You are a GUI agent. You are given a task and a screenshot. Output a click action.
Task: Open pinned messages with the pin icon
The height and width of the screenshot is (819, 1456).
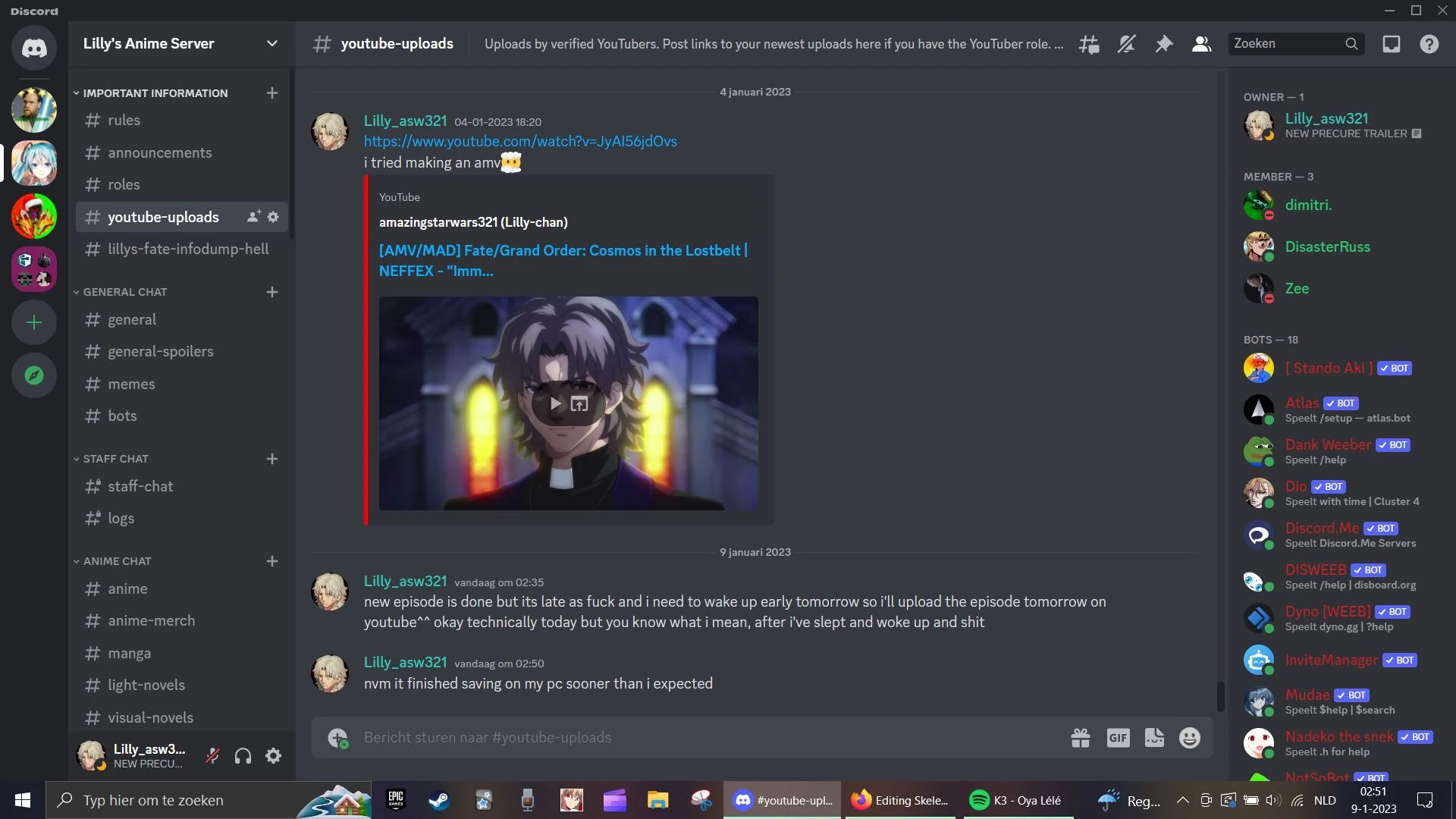(1164, 44)
